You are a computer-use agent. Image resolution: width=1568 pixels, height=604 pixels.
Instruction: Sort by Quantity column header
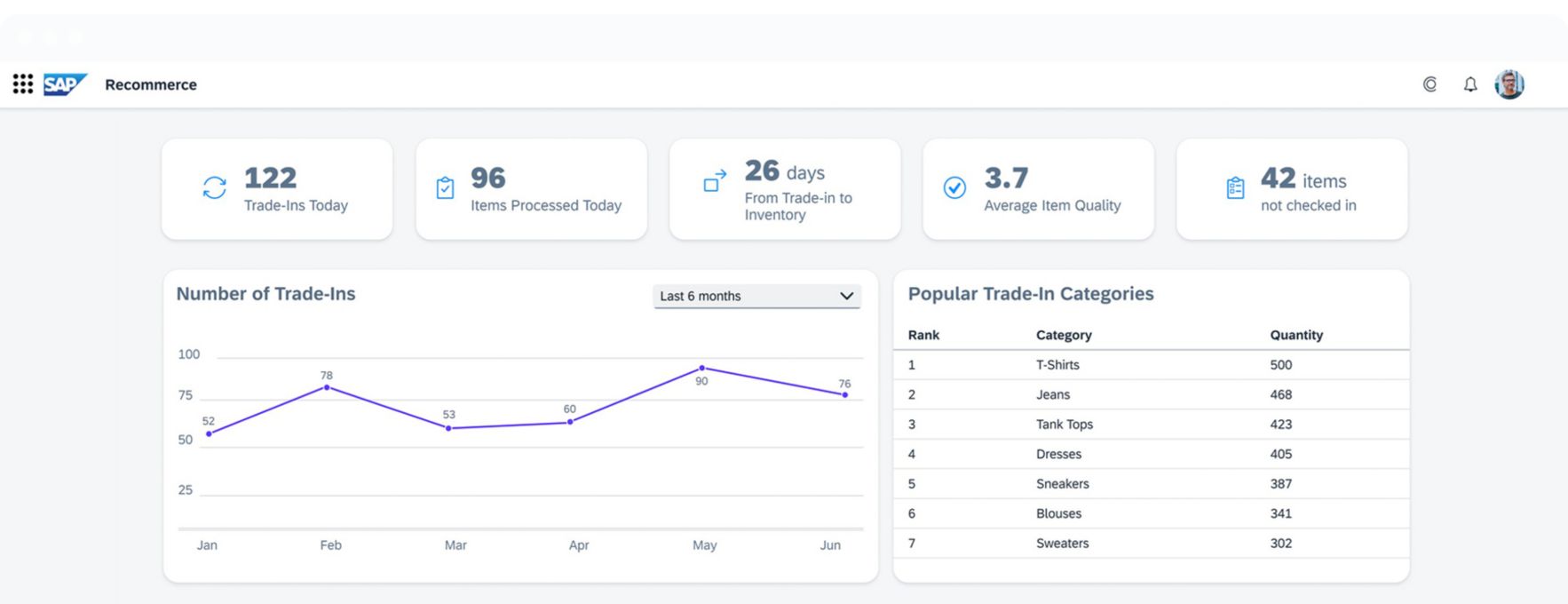point(1295,335)
